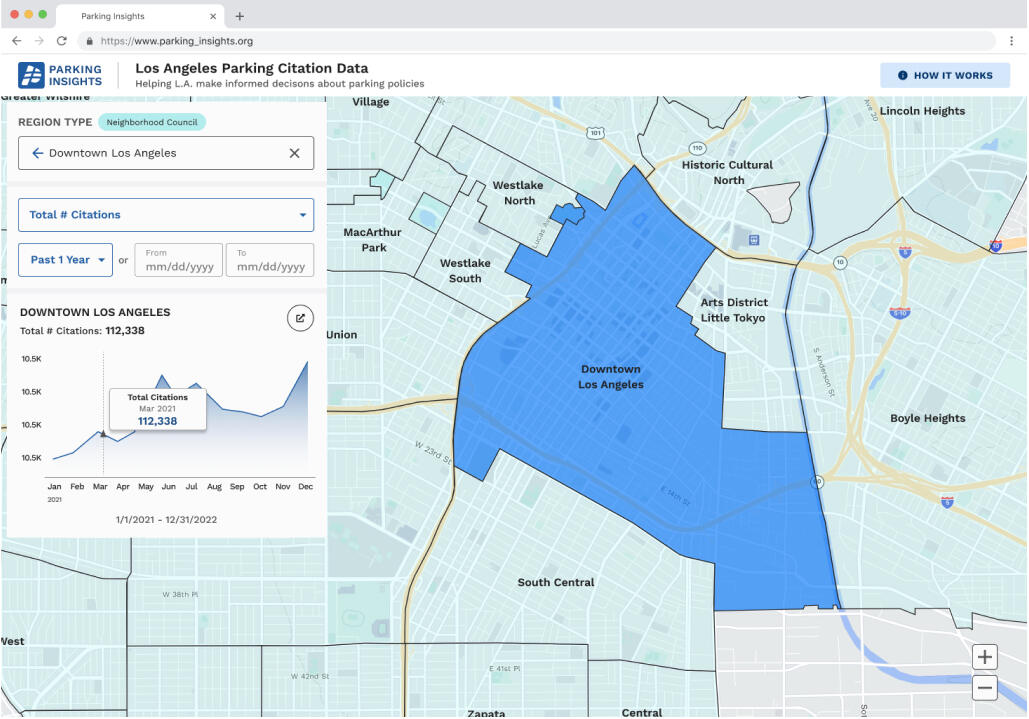The image size is (1029, 719).
Task: Zoom in on the map
Action: (x=985, y=657)
